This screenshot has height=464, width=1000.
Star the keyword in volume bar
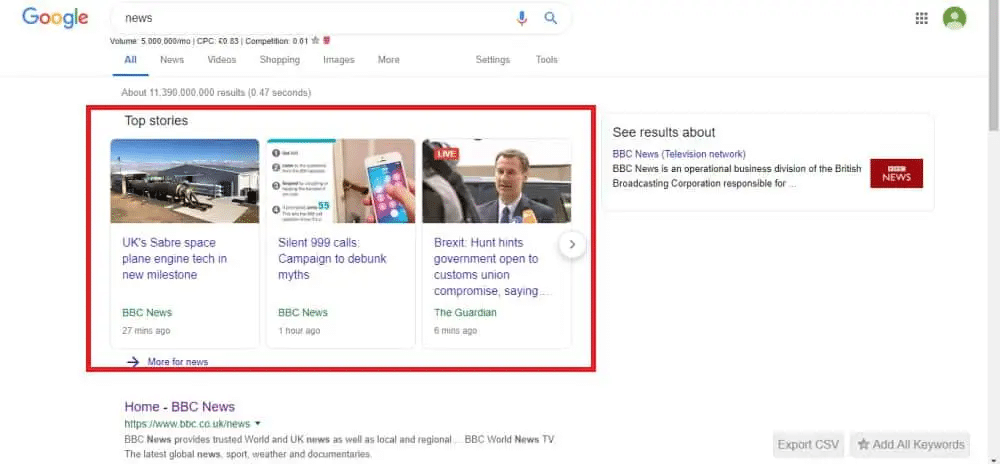coord(315,40)
